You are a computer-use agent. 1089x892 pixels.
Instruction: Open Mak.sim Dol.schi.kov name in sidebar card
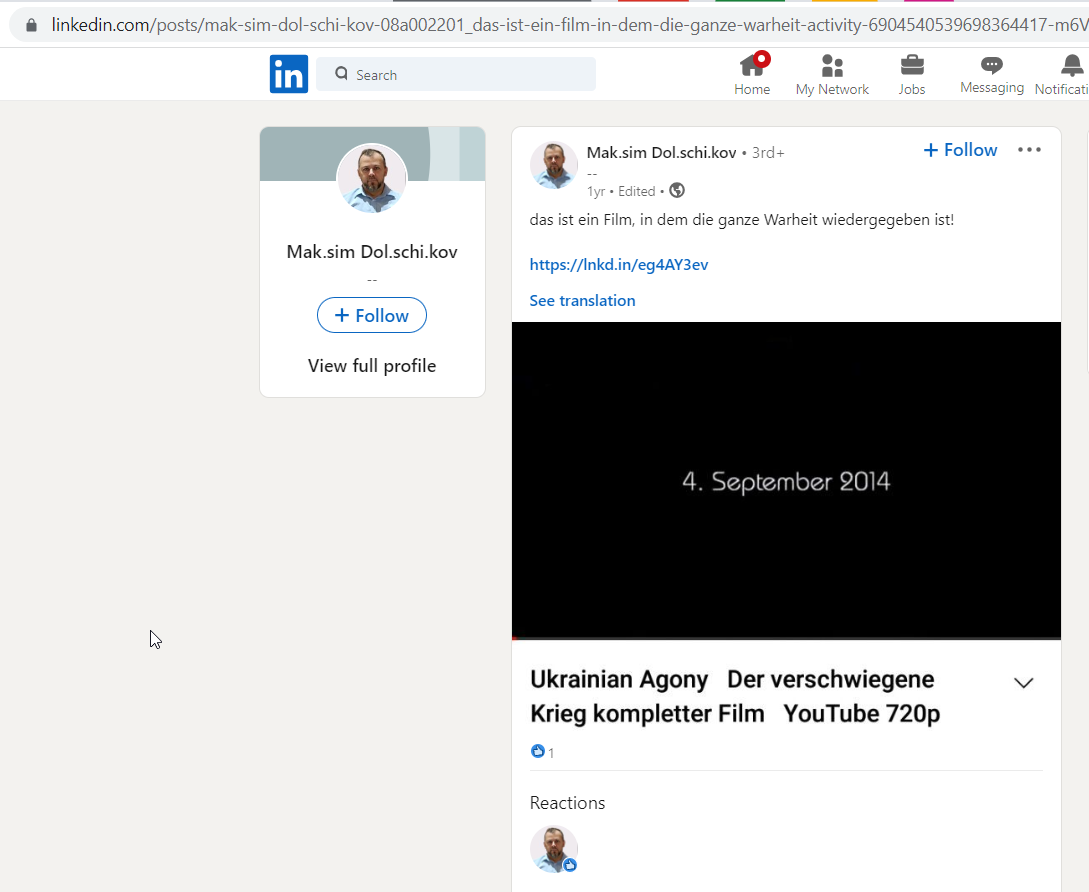(372, 251)
